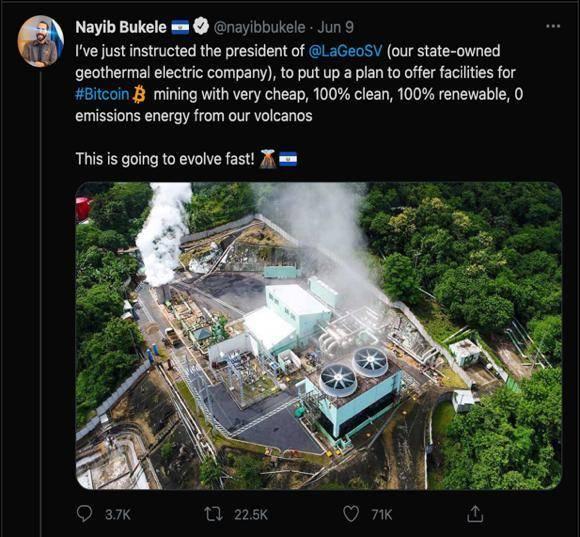Open the reply speech bubble icon
Screen dimensions: 580x537
[84, 514]
